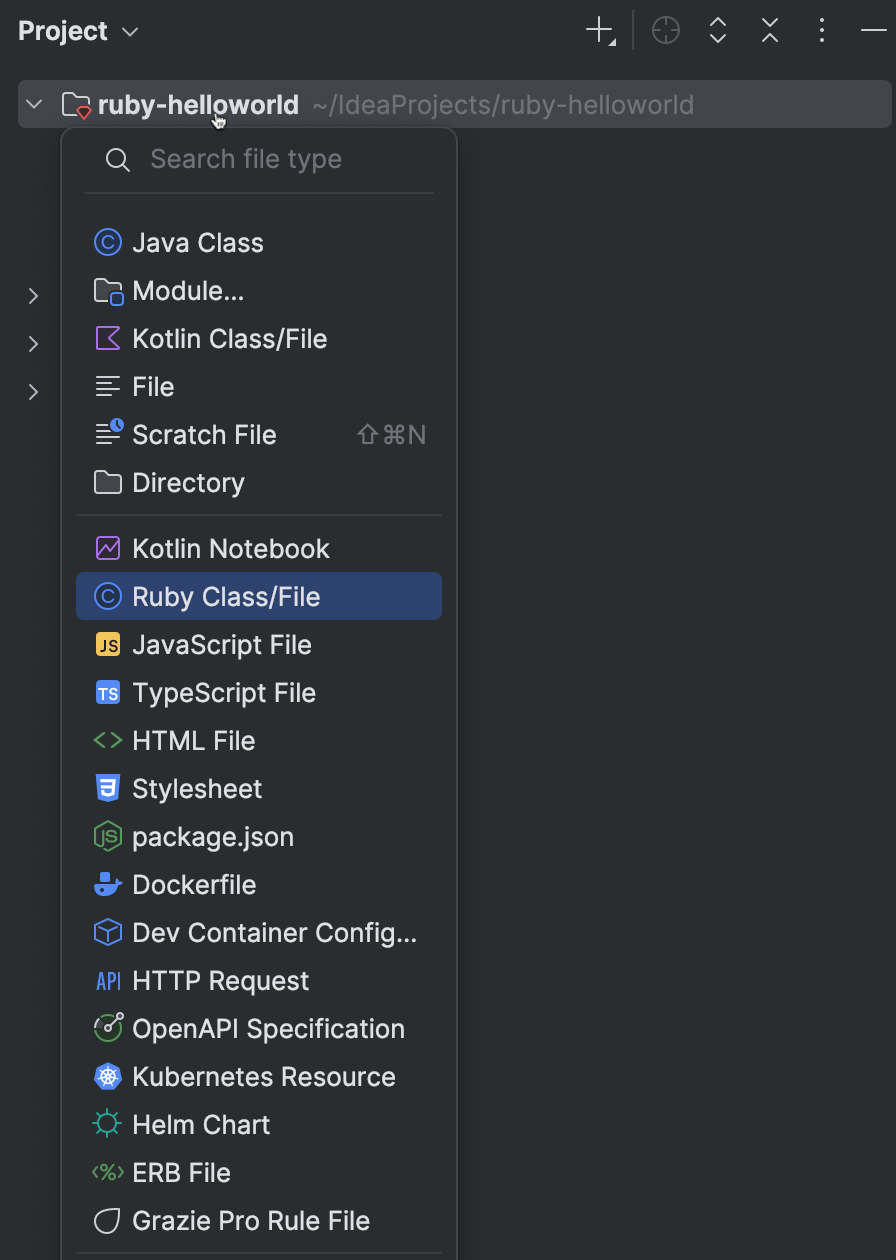Open the new file plus icon dropdown
This screenshot has width=896, height=1260.
597,30
